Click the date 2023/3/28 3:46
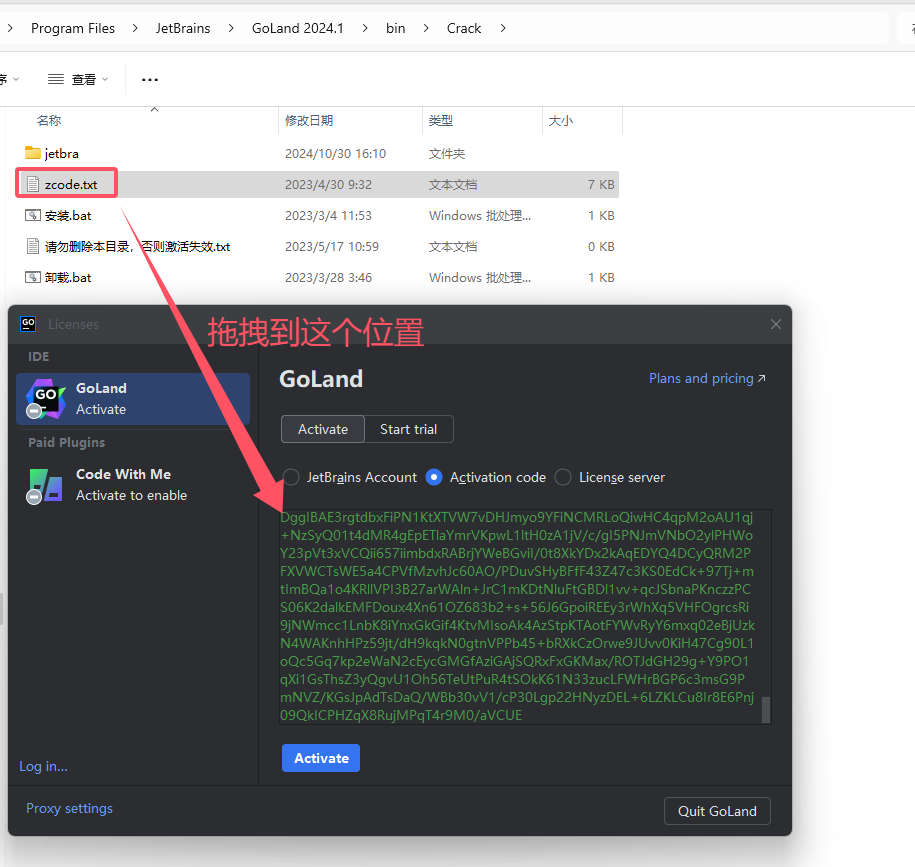This screenshot has width=915, height=867. click(x=329, y=277)
